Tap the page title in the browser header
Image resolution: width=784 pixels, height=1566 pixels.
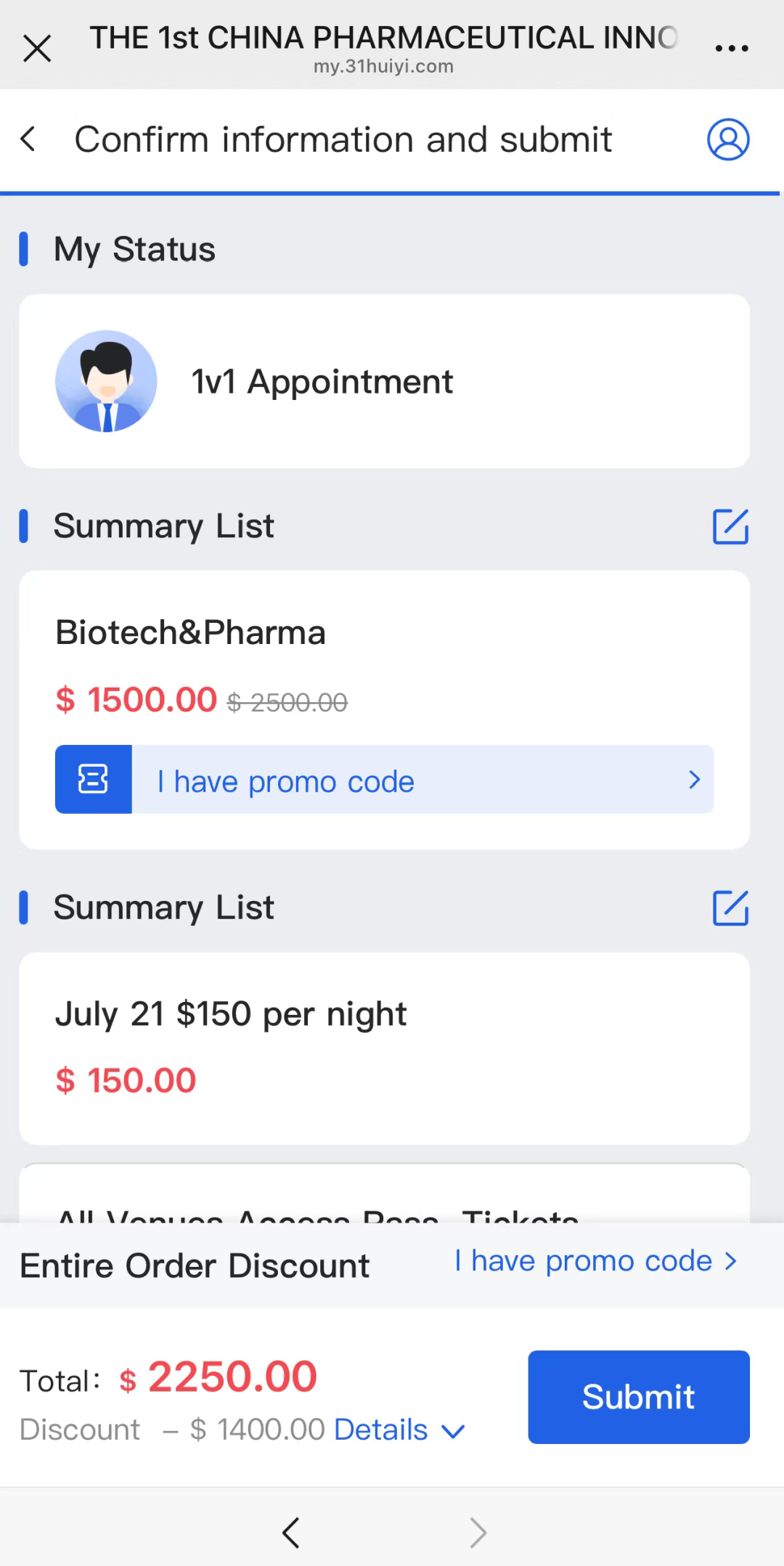coord(383,38)
